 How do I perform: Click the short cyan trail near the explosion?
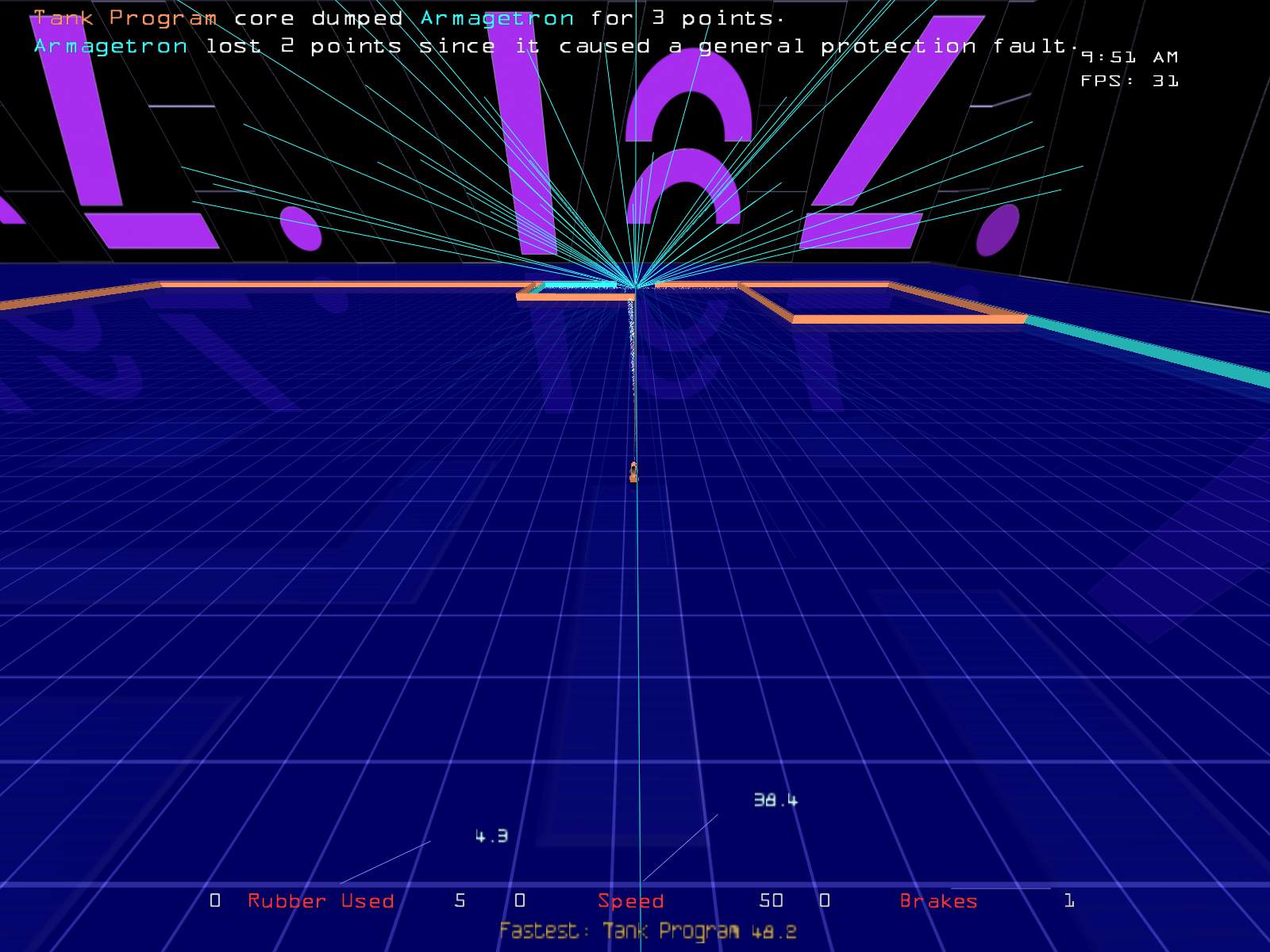coord(579,285)
